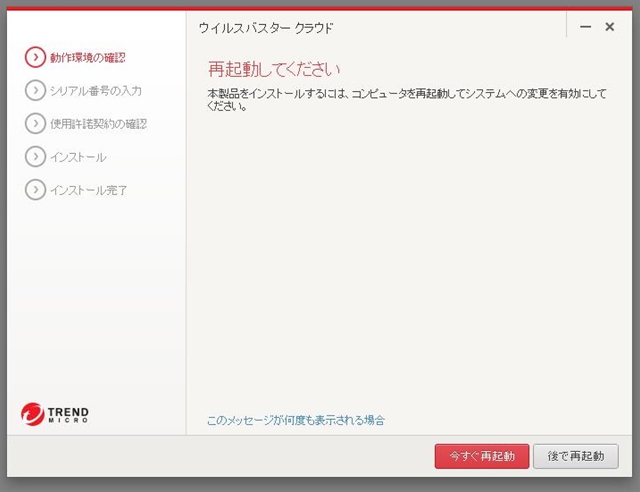
Task: Click the ウイルスバスター クラウド window title
Action: click(x=266, y=28)
